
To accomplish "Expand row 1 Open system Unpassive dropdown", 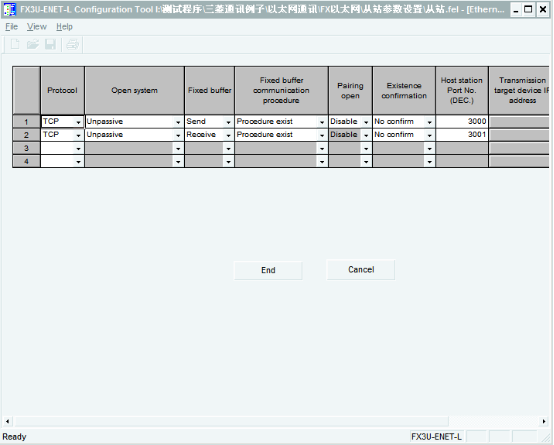I will (x=178, y=122).
